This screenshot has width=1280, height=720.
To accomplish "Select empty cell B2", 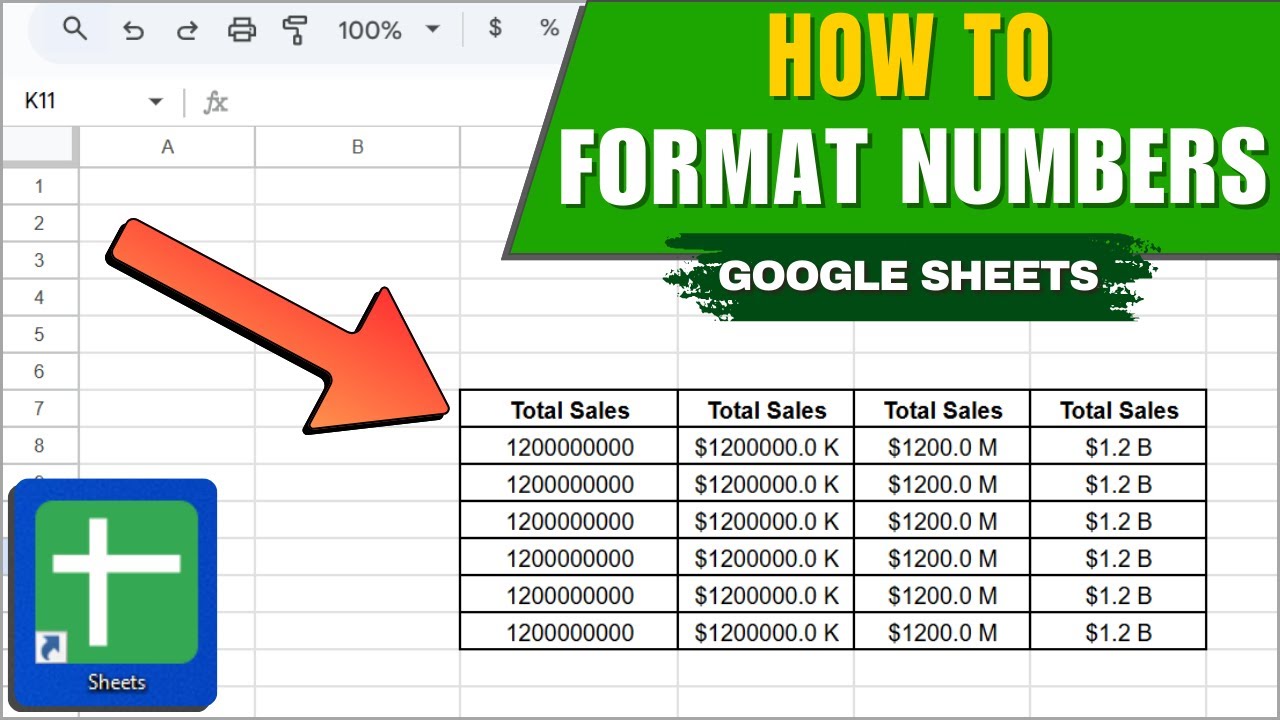I will [358, 223].
